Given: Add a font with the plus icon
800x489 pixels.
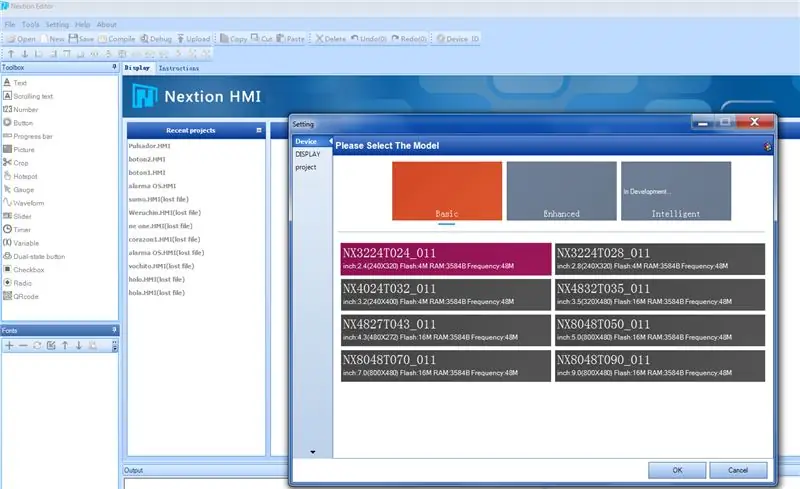Looking at the screenshot, I should coord(9,346).
